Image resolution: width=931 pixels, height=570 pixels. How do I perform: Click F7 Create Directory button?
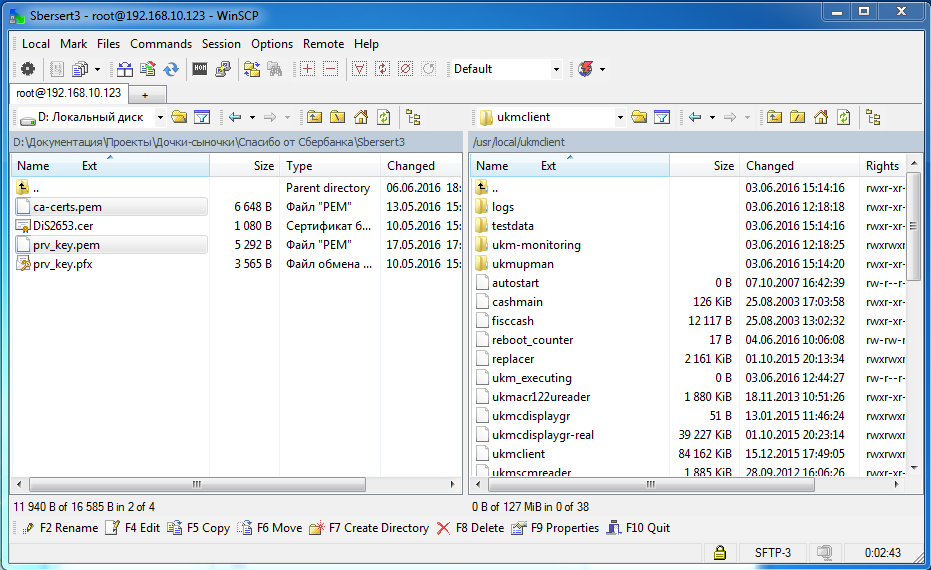click(x=369, y=528)
